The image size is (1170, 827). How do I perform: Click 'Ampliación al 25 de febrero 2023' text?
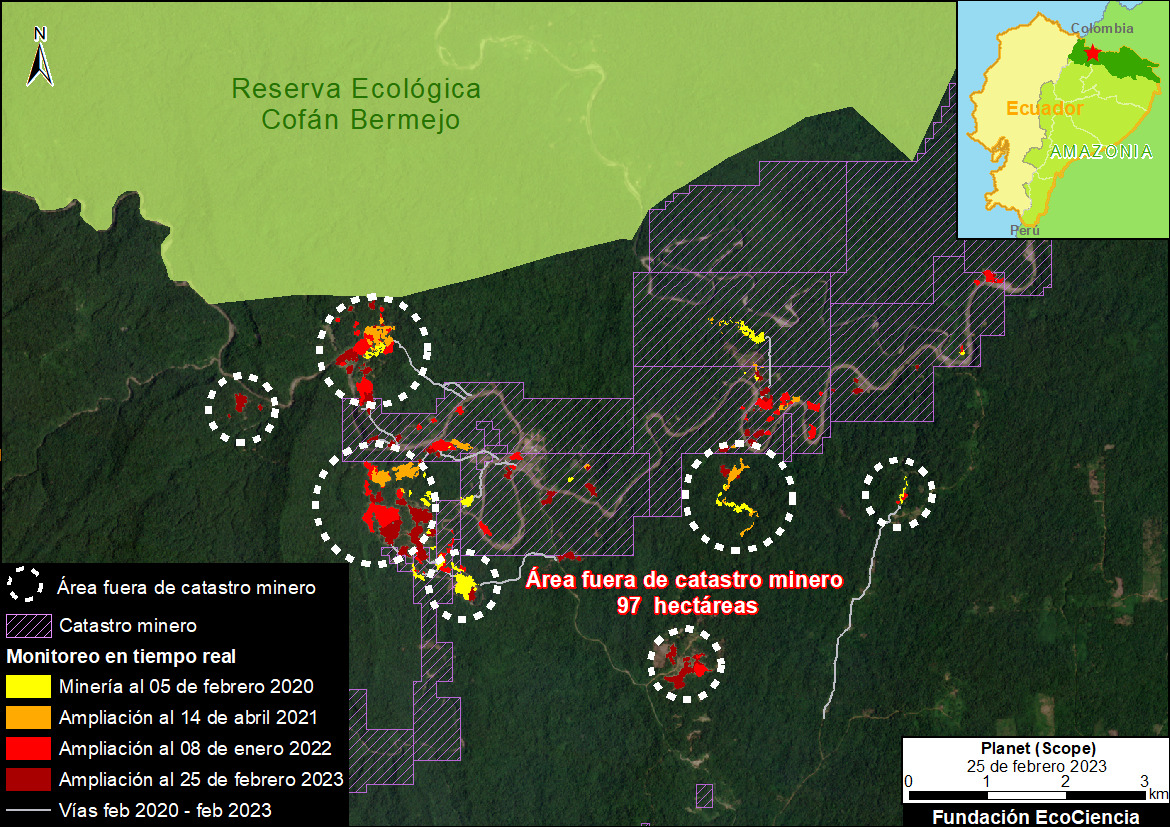click(201, 779)
